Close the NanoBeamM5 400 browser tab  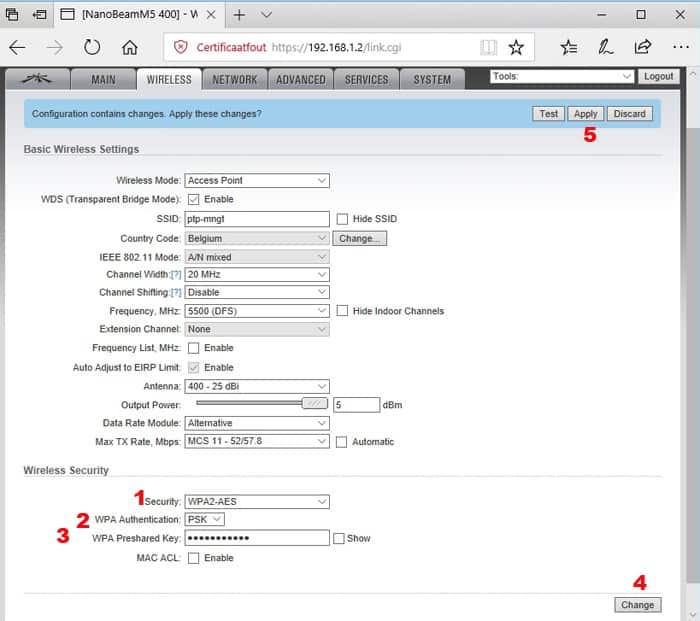211,15
